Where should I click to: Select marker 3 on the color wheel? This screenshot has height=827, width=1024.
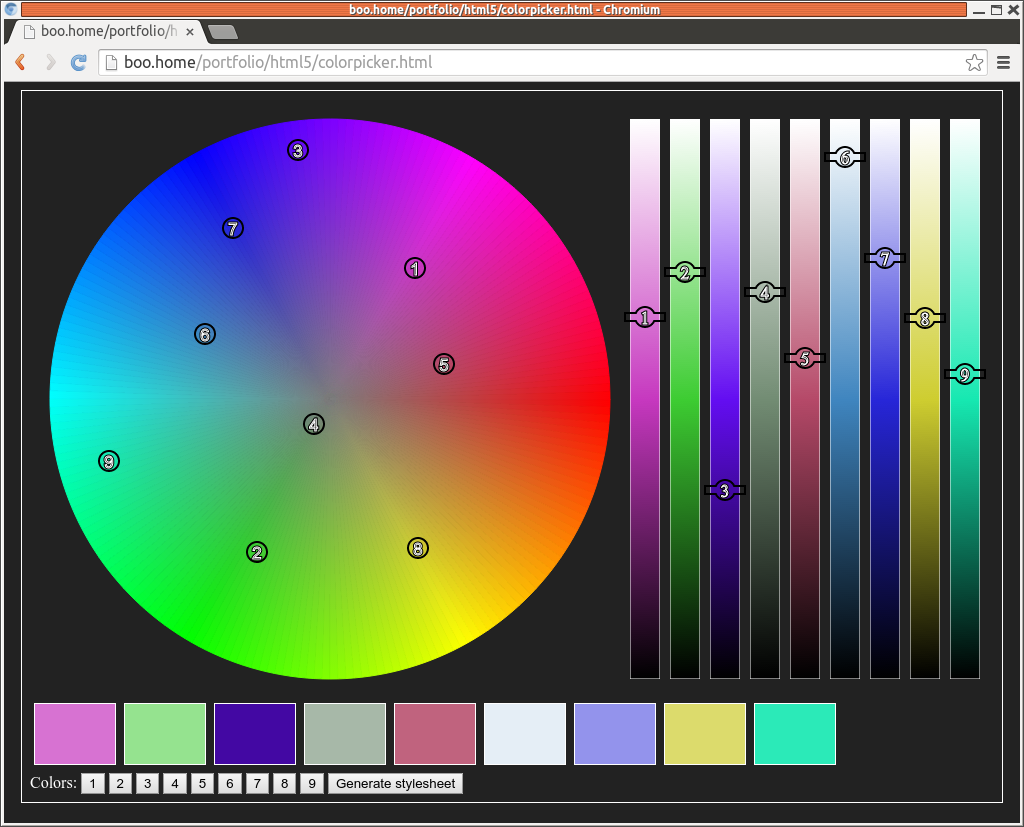pyautogui.click(x=298, y=150)
